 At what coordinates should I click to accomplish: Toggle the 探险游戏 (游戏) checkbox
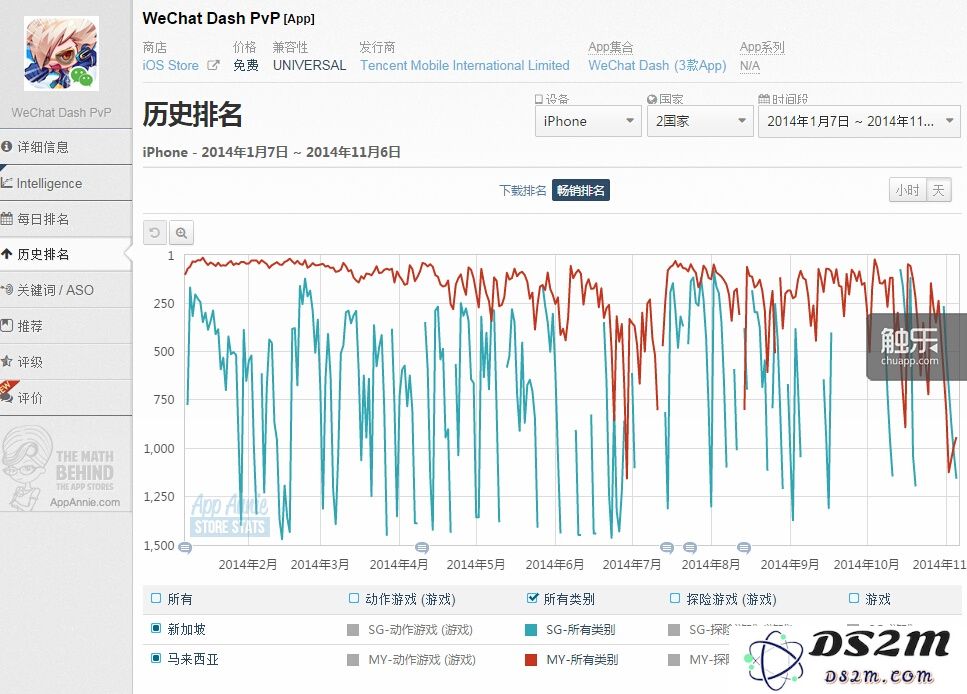675,598
